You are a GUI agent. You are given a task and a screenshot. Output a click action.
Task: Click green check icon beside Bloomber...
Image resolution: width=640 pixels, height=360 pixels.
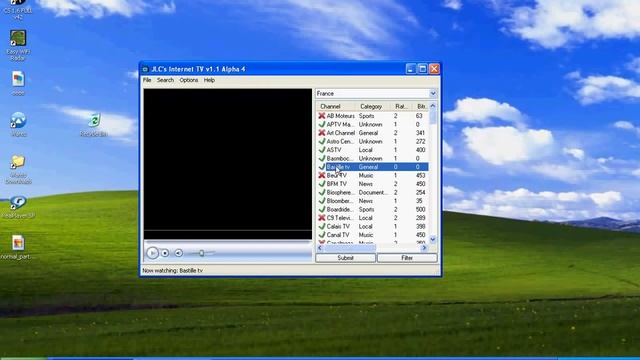point(322,201)
